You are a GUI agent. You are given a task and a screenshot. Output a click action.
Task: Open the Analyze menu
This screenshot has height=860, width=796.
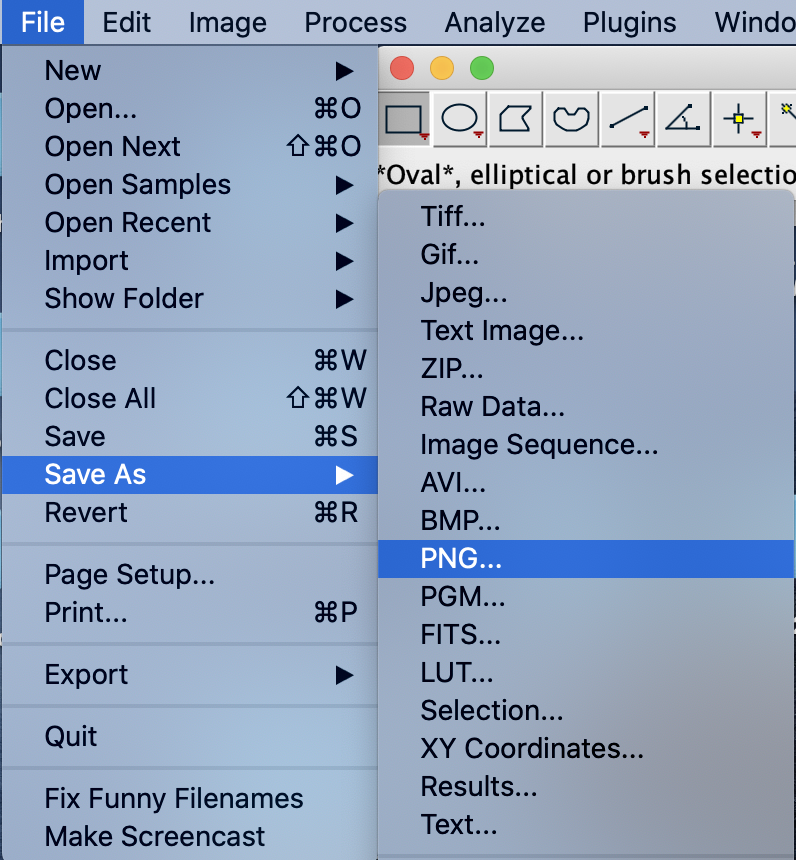495,22
